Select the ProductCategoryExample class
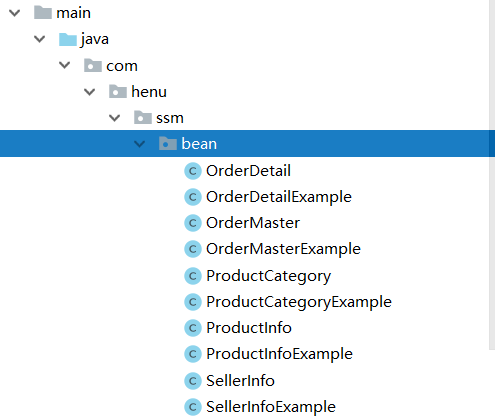495x420 pixels. [299, 302]
